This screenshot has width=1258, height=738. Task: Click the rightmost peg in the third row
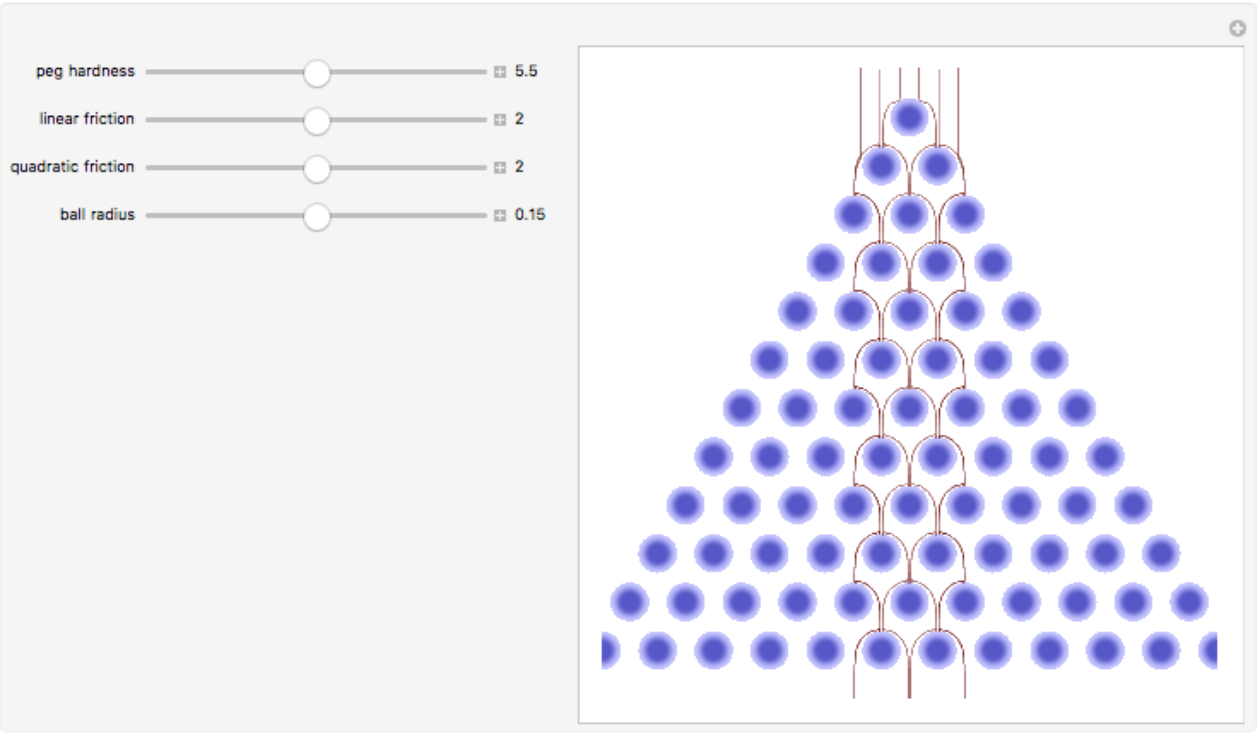(x=965, y=214)
